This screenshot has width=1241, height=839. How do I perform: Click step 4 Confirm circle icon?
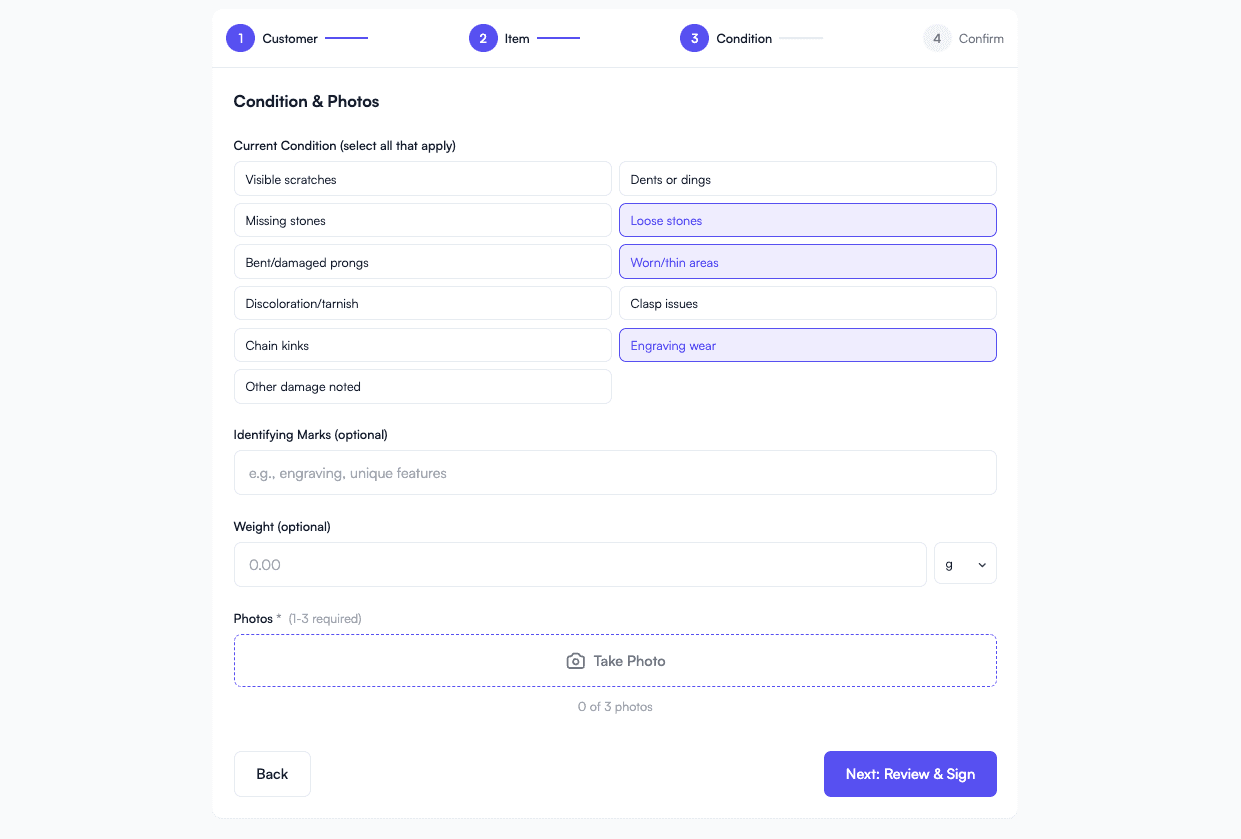click(937, 39)
